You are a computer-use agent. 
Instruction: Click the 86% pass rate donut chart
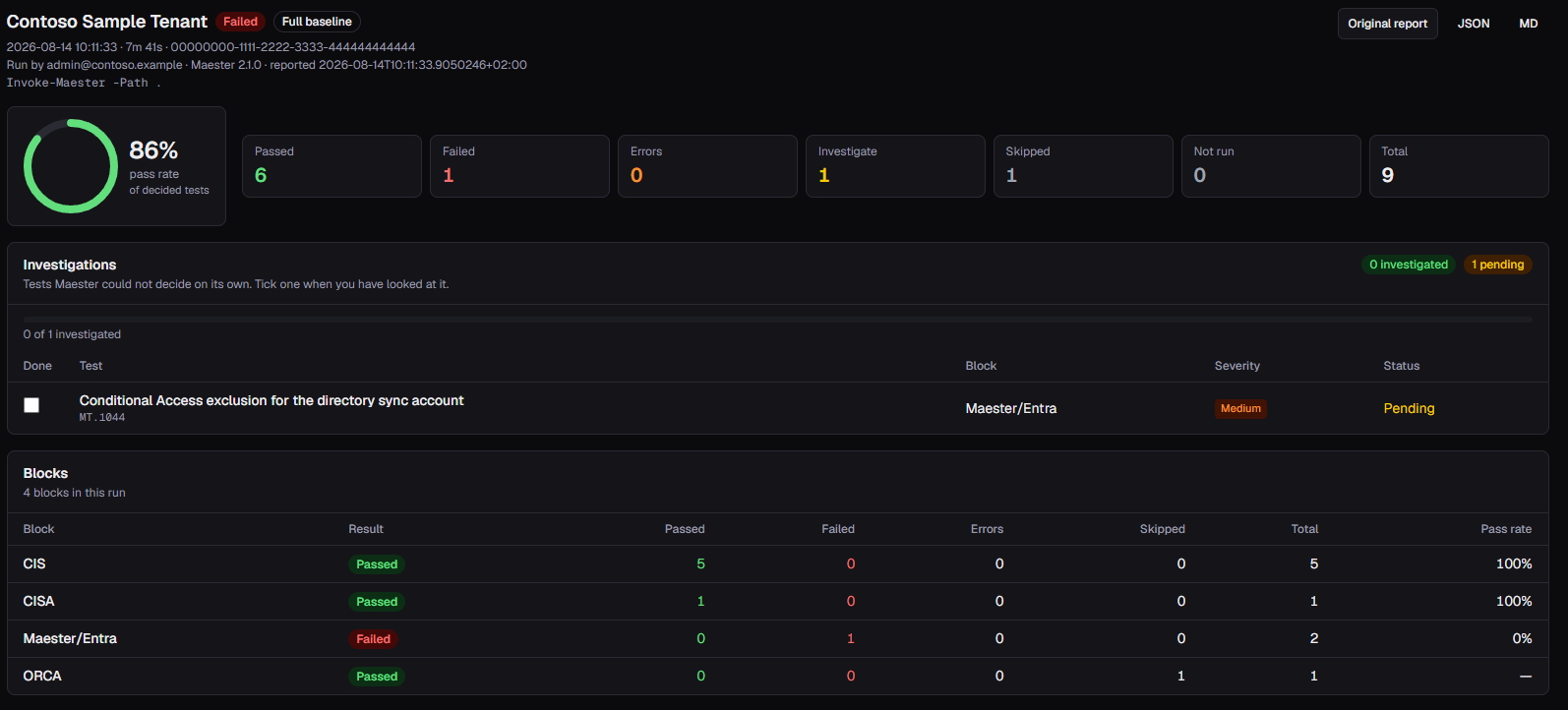coord(71,166)
